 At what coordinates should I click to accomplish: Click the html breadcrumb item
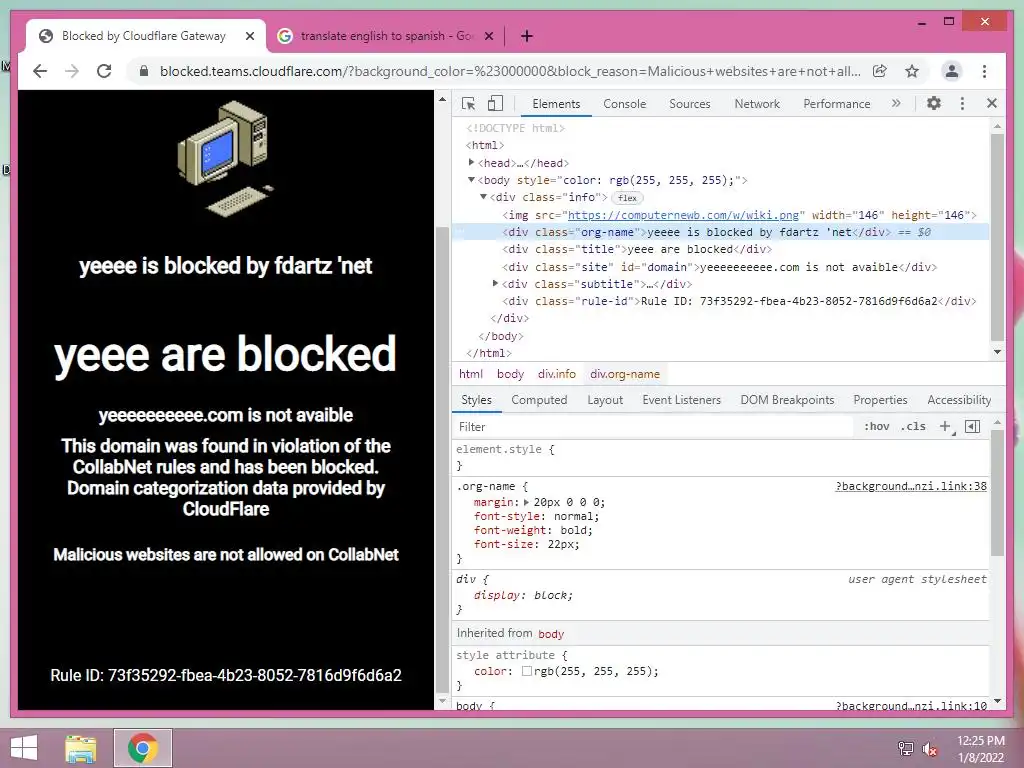pyautogui.click(x=470, y=374)
